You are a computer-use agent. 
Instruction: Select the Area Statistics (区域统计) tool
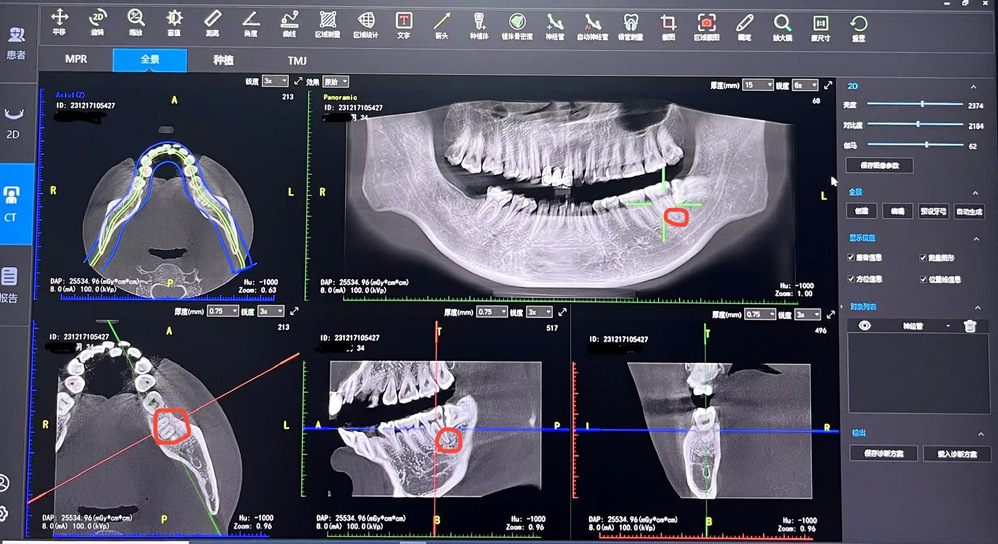[366, 23]
